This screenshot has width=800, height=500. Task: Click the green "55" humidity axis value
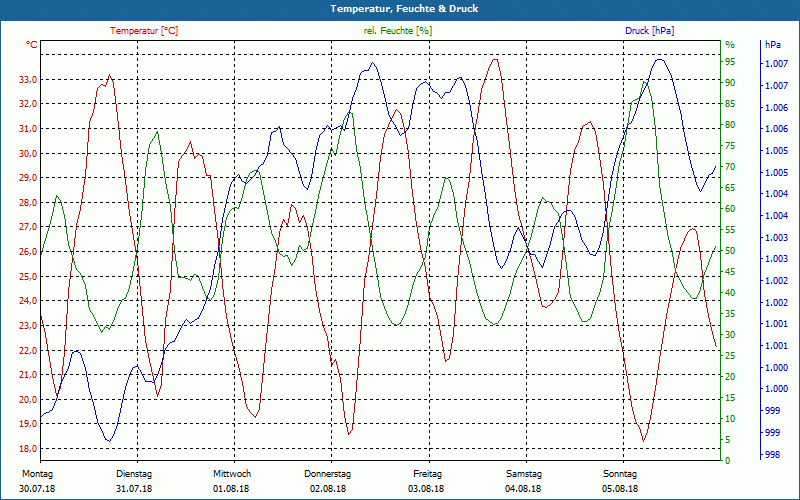pyautogui.click(x=730, y=230)
